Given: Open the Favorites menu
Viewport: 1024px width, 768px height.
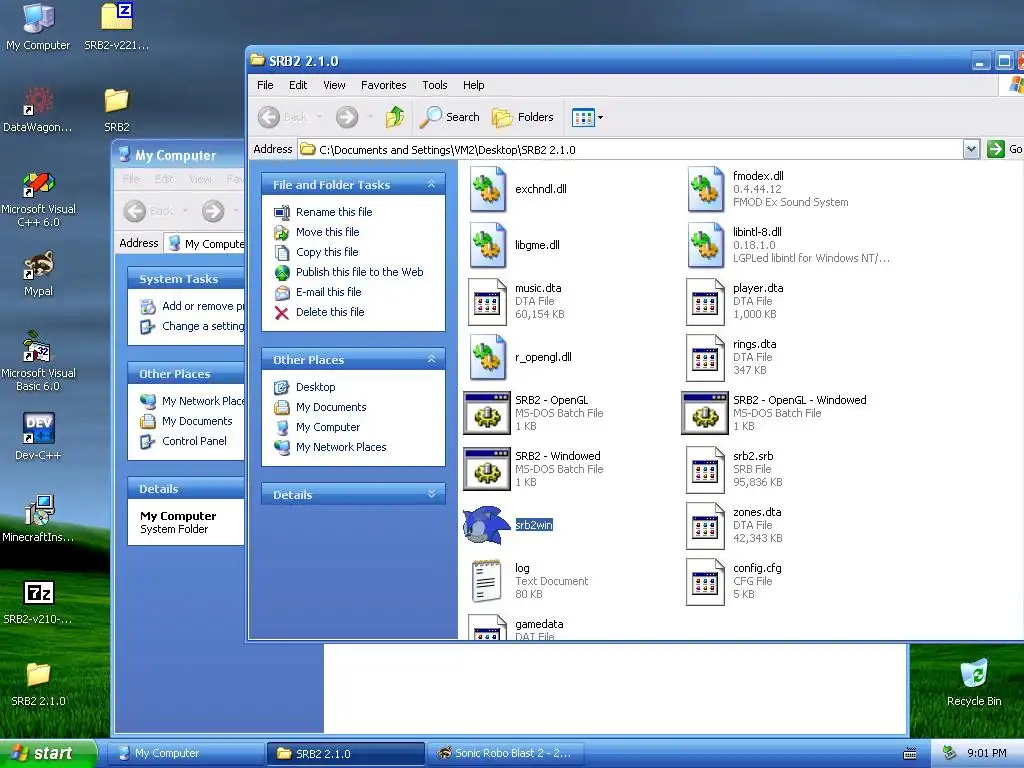Looking at the screenshot, I should click(x=383, y=85).
